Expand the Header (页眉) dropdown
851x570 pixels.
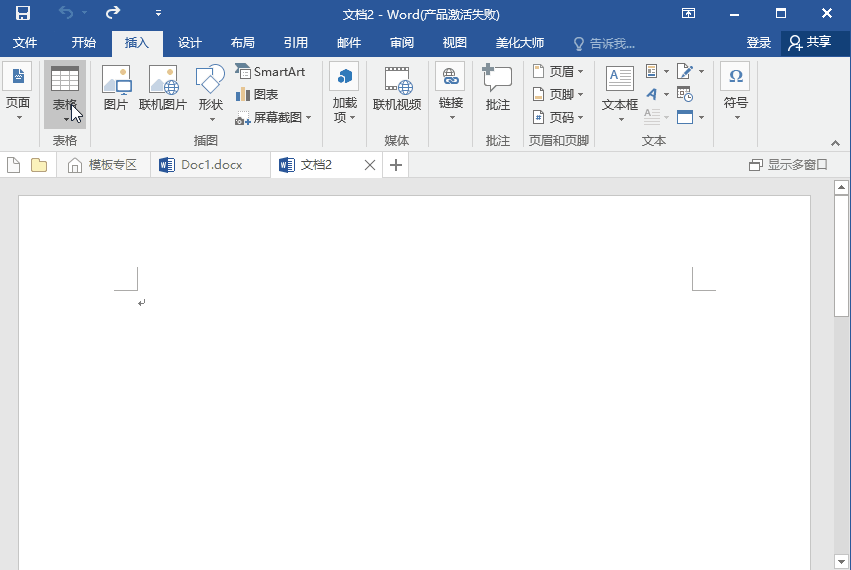[x=558, y=72]
